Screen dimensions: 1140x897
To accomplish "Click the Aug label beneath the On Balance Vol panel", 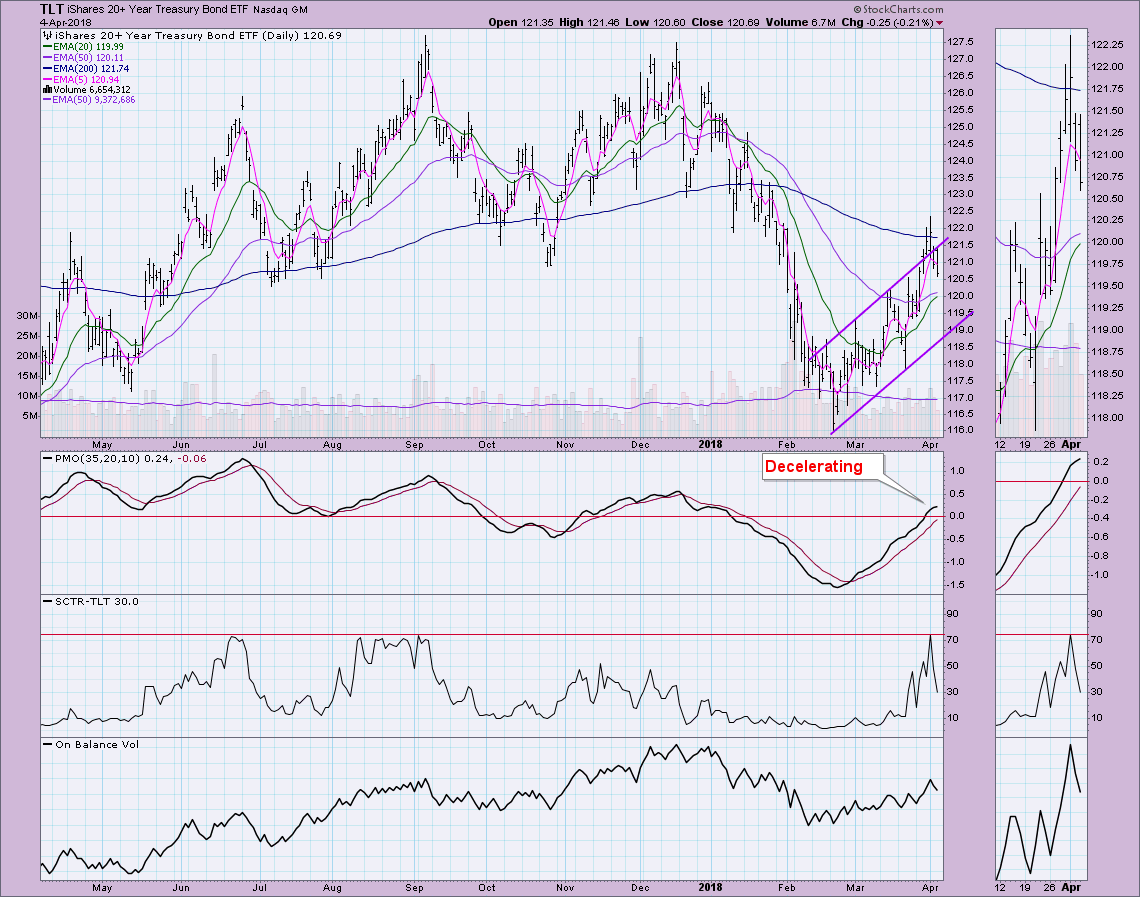I will [332, 888].
